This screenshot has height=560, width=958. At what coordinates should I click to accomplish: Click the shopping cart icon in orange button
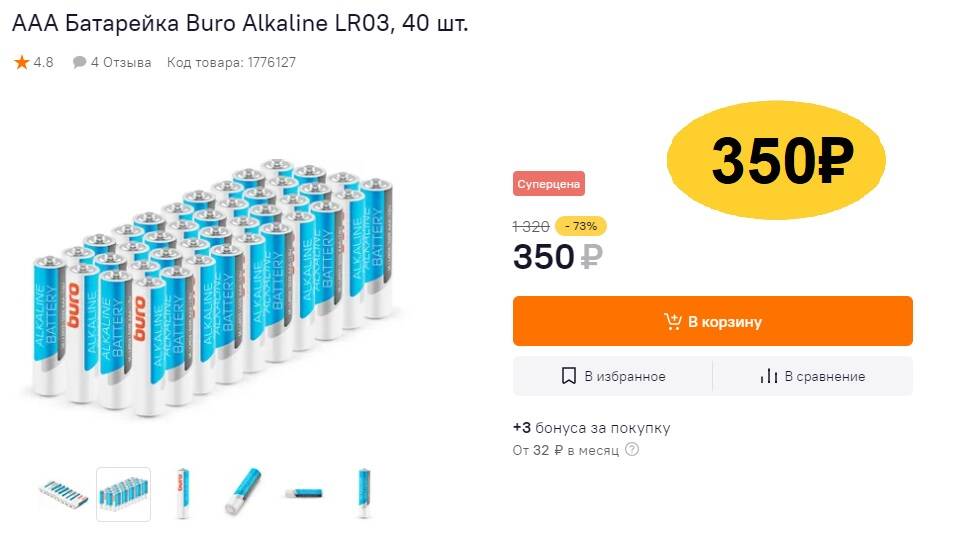673,322
